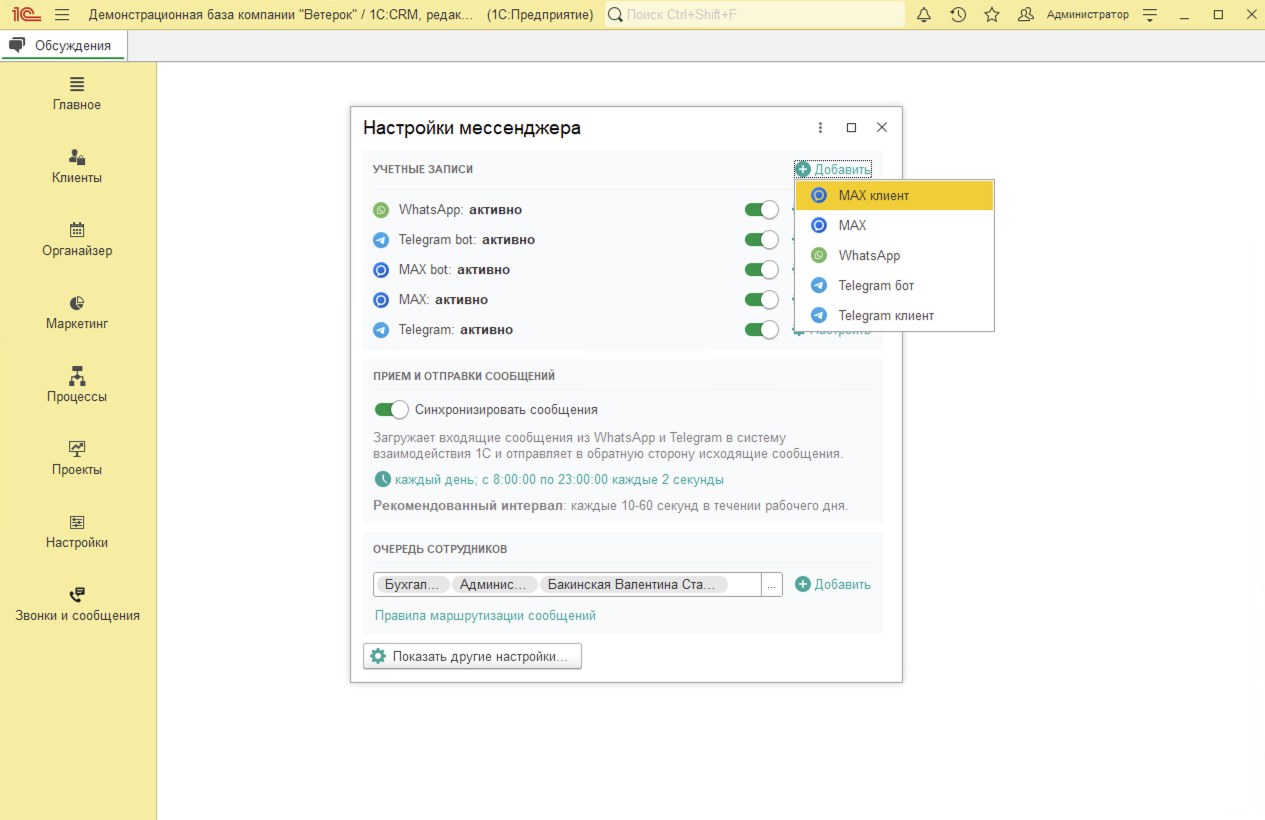
Task: Click the Учетные записи section header
Action: coord(423,170)
